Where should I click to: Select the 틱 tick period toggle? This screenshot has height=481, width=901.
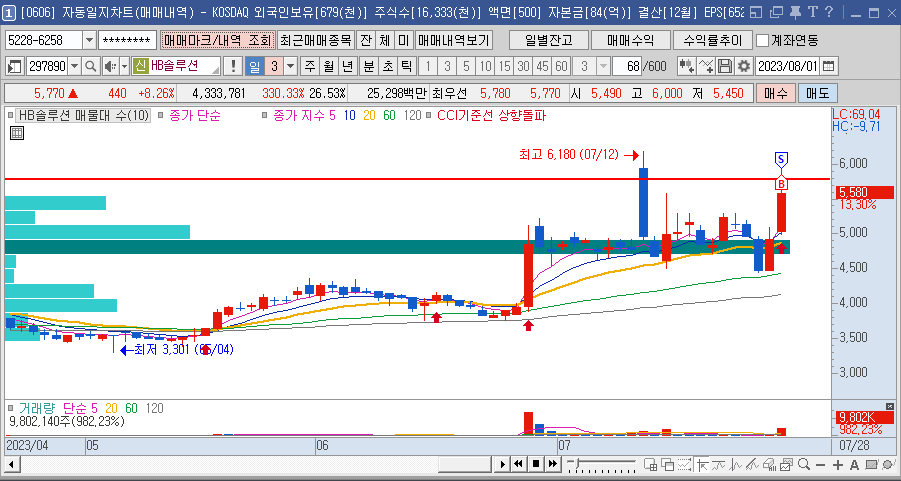coord(406,66)
